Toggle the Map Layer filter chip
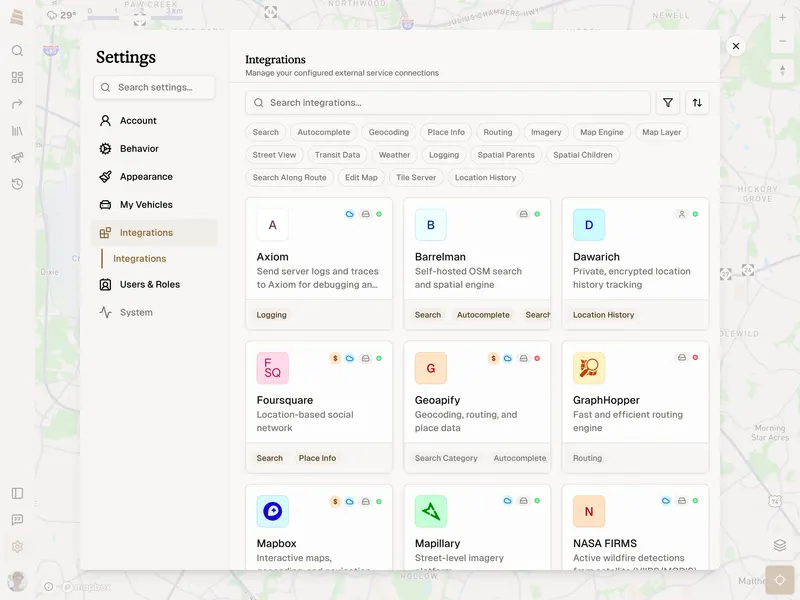The image size is (800, 600). point(661,132)
